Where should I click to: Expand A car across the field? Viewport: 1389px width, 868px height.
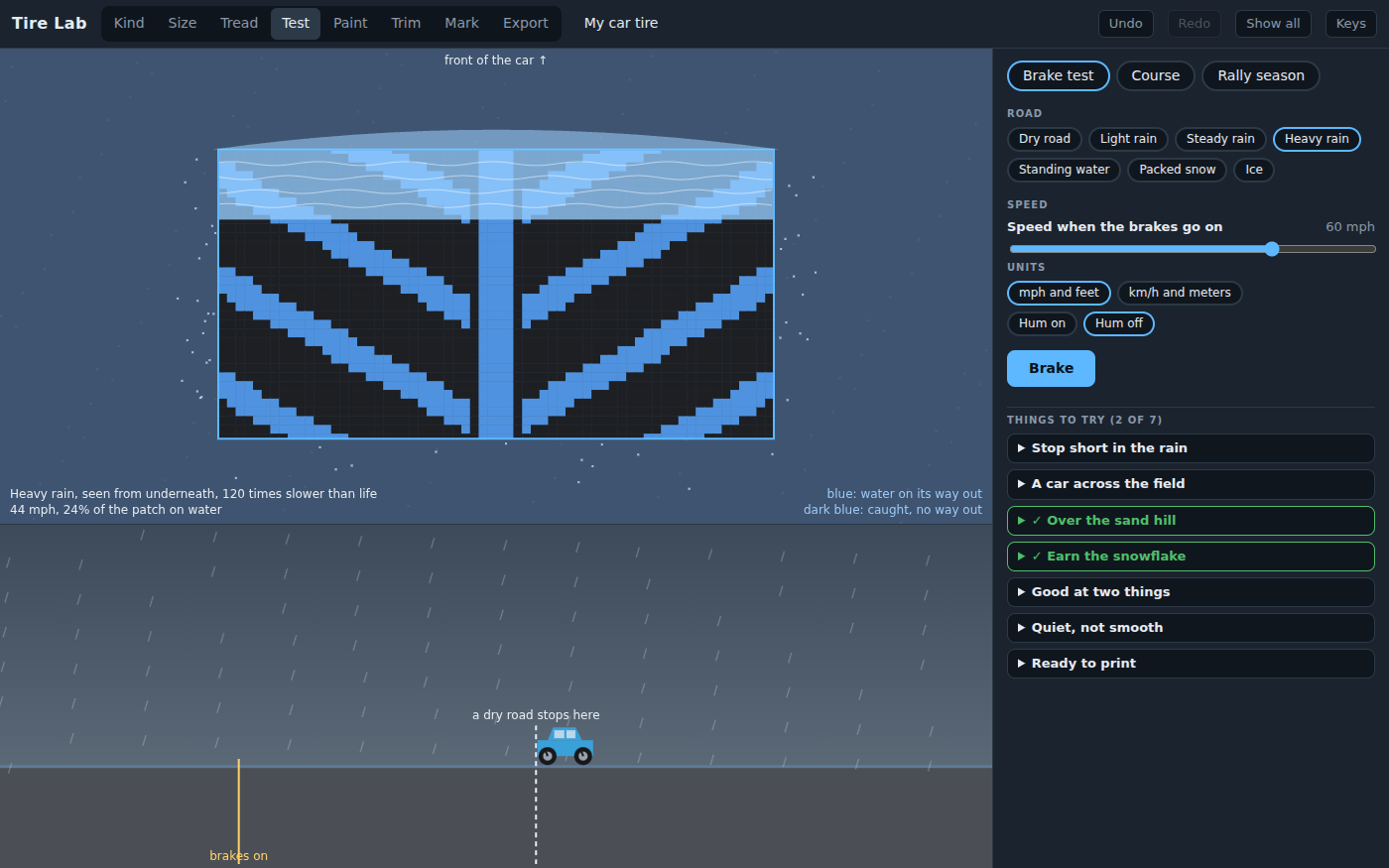pos(1191,484)
